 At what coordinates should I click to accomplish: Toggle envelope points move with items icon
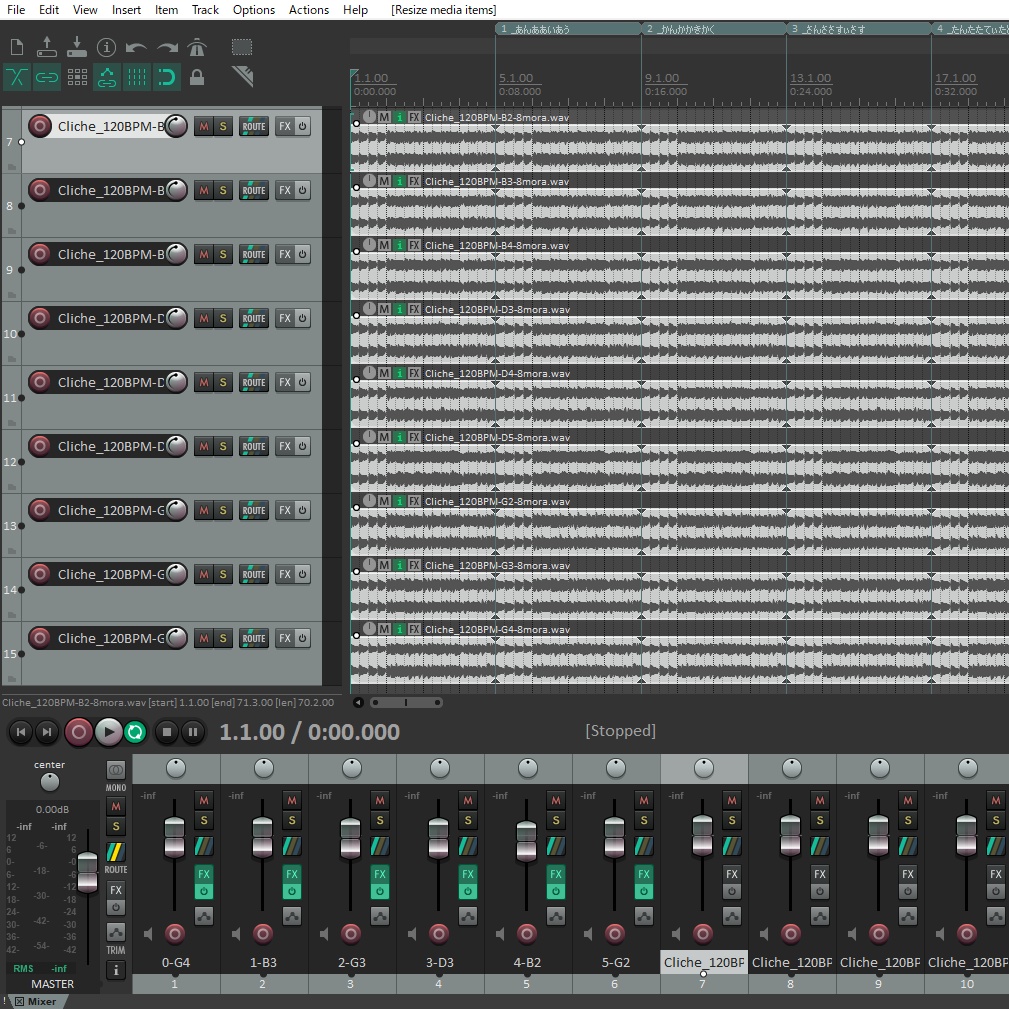point(107,77)
